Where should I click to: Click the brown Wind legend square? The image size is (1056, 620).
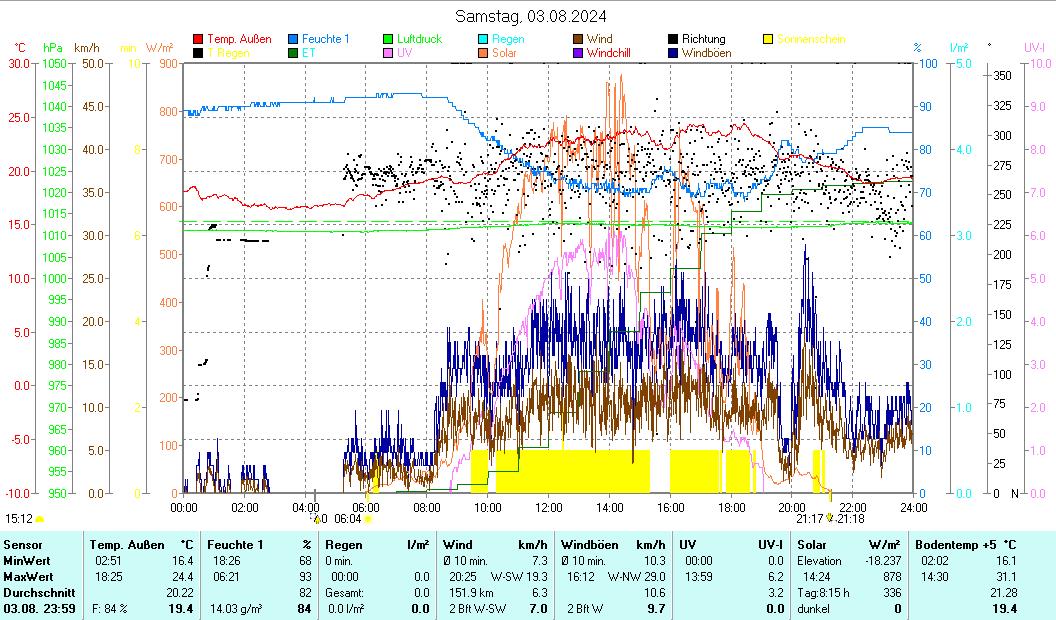(578, 39)
